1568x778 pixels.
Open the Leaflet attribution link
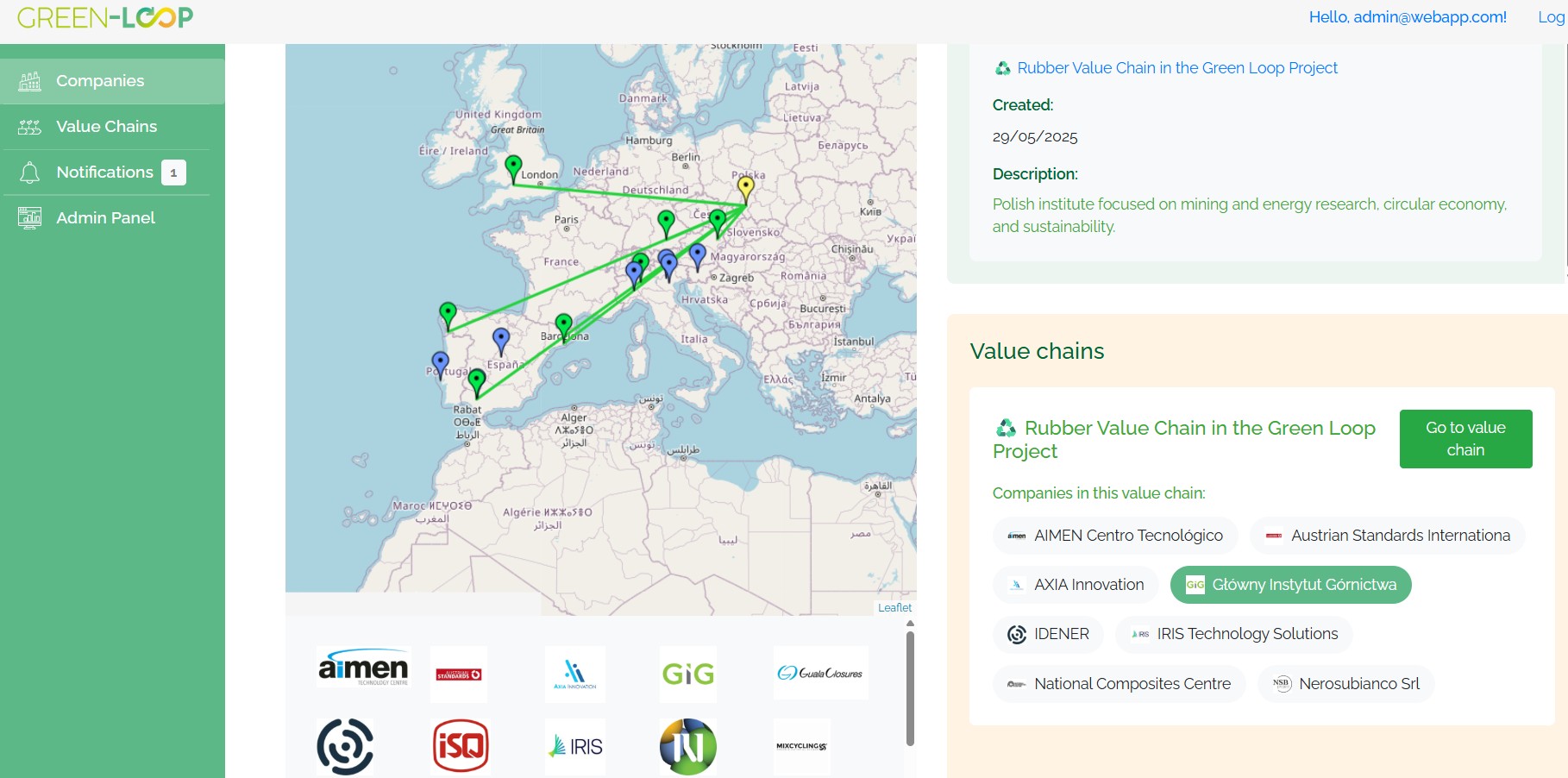pyautogui.click(x=894, y=608)
